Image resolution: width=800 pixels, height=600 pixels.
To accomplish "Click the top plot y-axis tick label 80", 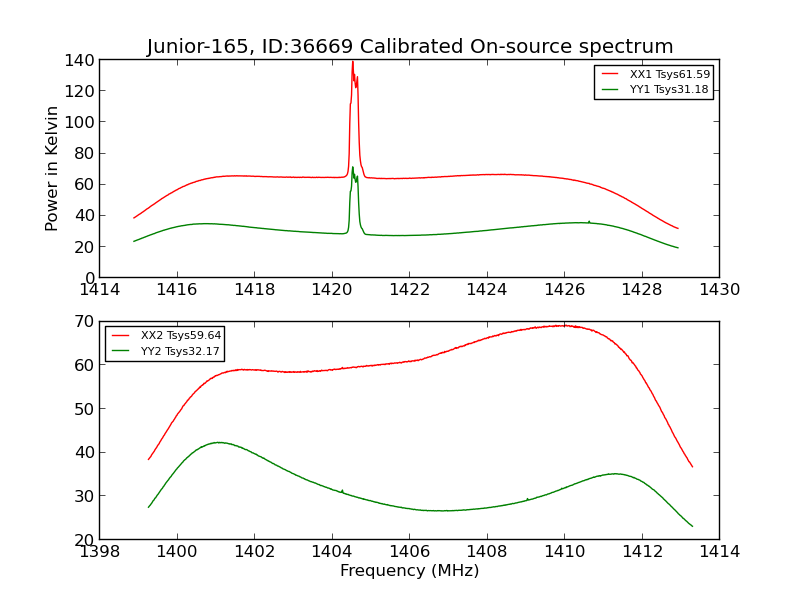I will click(84, 153).
